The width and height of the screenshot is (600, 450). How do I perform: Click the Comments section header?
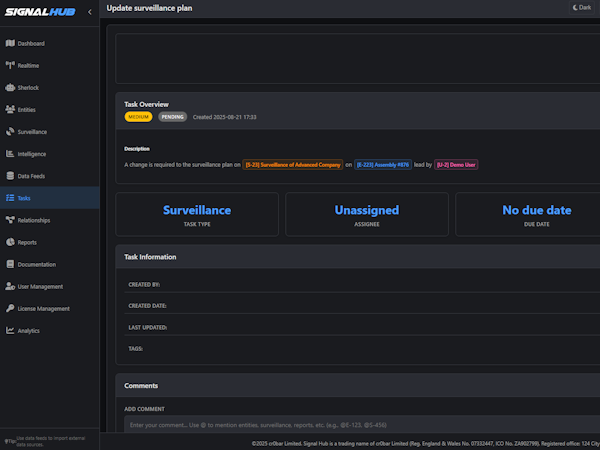[358, 385]
